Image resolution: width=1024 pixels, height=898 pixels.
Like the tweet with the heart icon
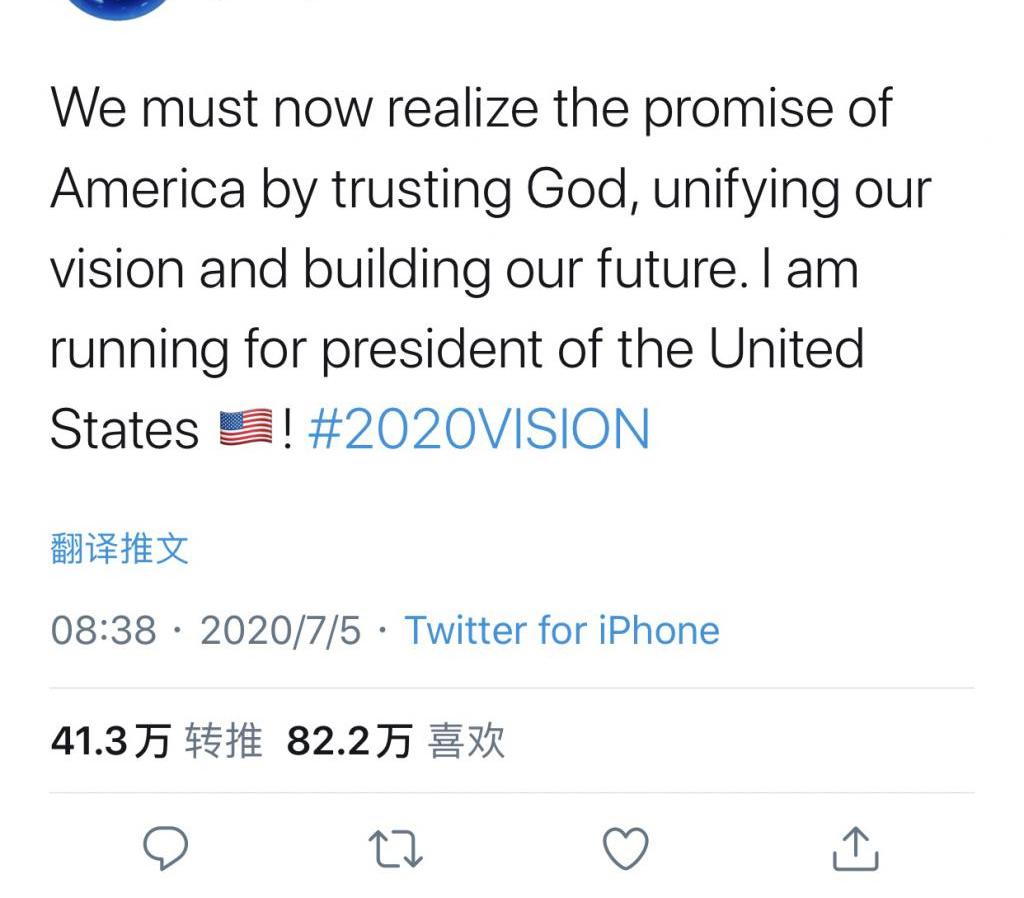click(x=627, y=849)
